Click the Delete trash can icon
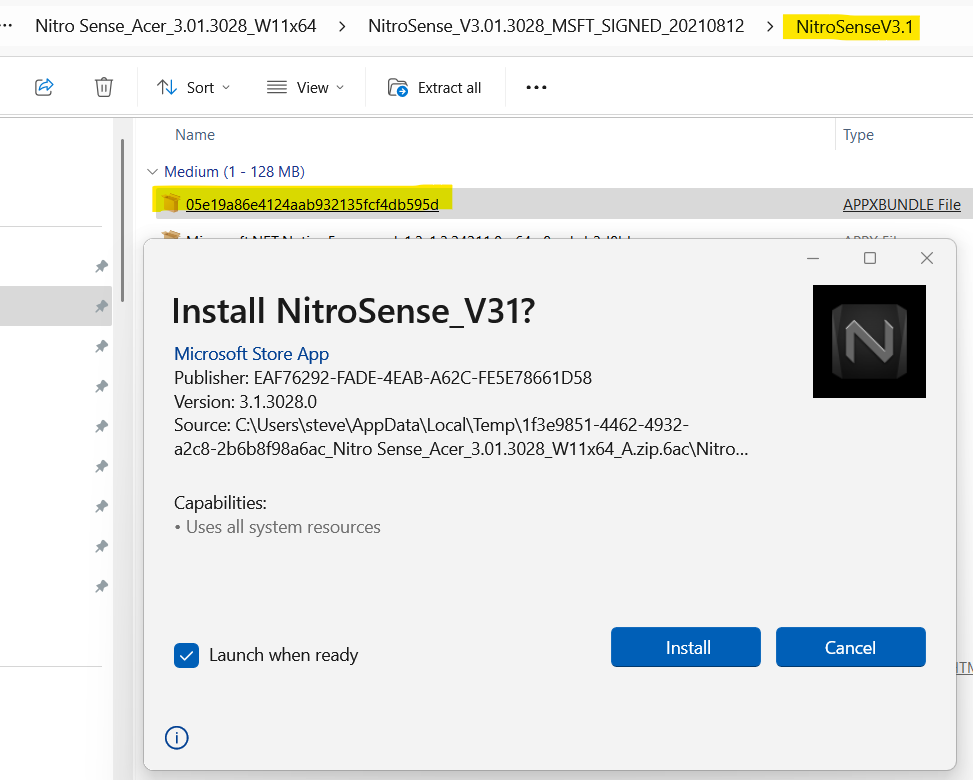 104,87
